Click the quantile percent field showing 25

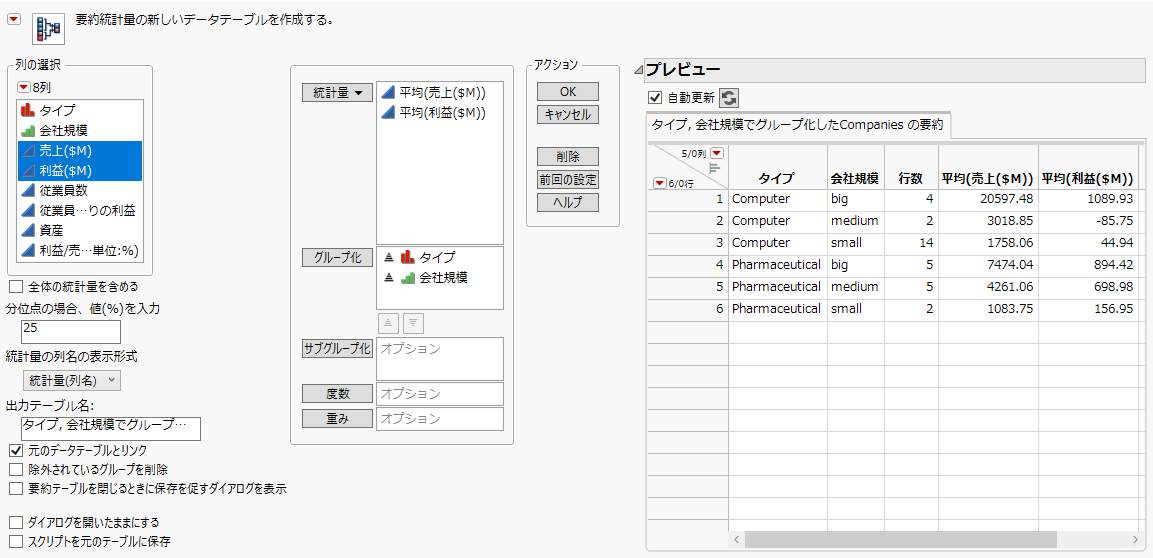[71, 332]
